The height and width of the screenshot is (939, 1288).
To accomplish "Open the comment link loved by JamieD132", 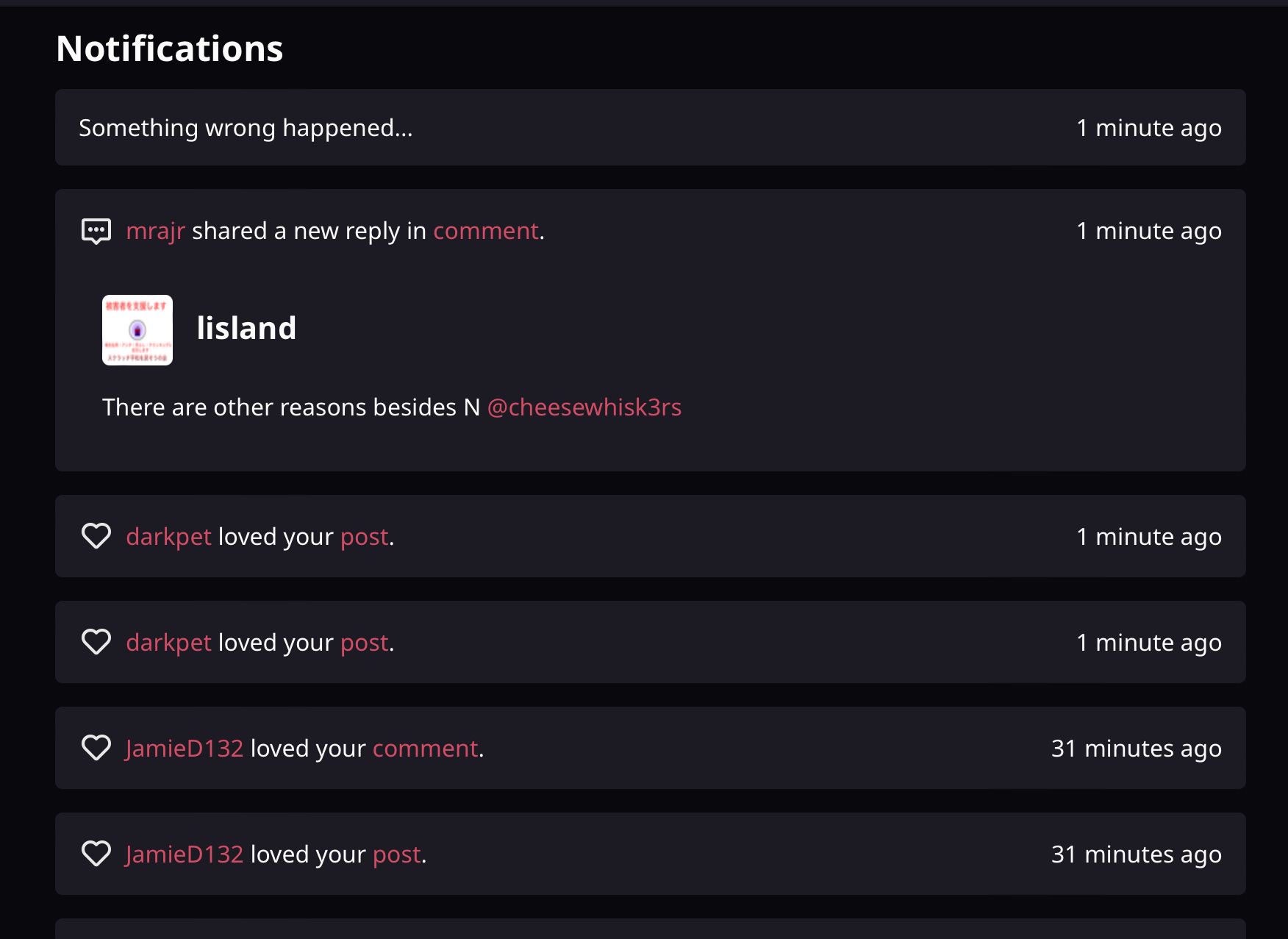I will click(426, 749).
